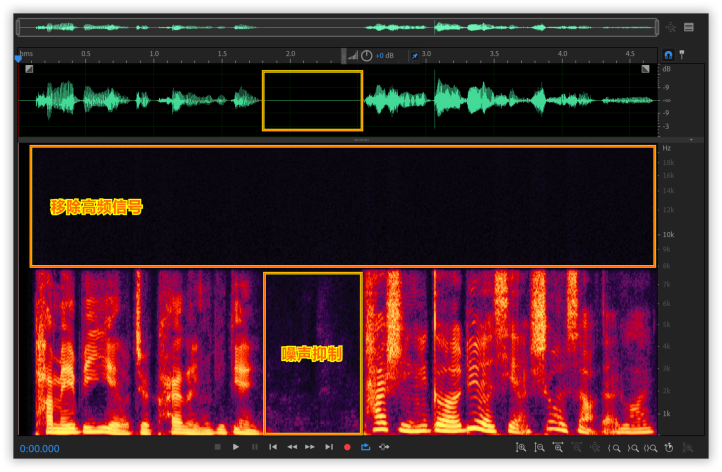The width and height of the screenshot is (722, 472).
Task: Toggle the blue Snapping magnet icon
Action: click(668, 55)
